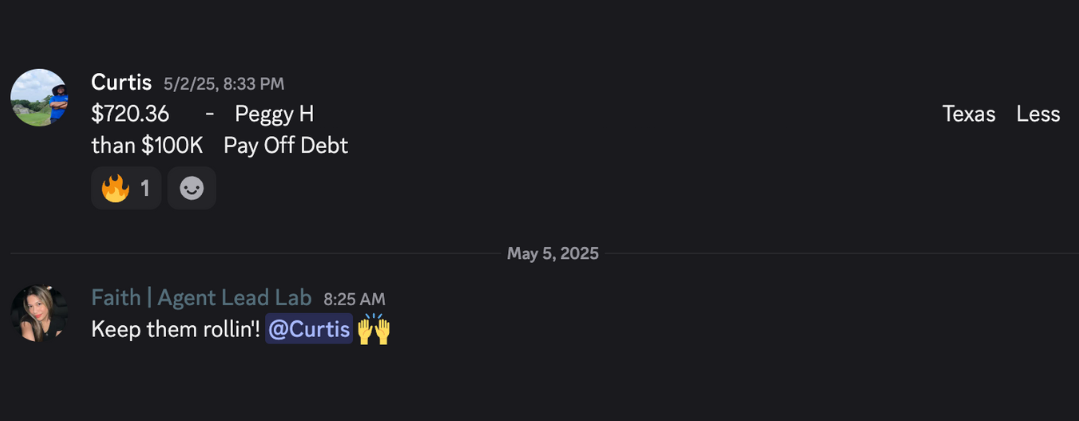Select the Pay Off Debt text
This screenshot has width=1079, height=421.
click(x=286, y=146)
